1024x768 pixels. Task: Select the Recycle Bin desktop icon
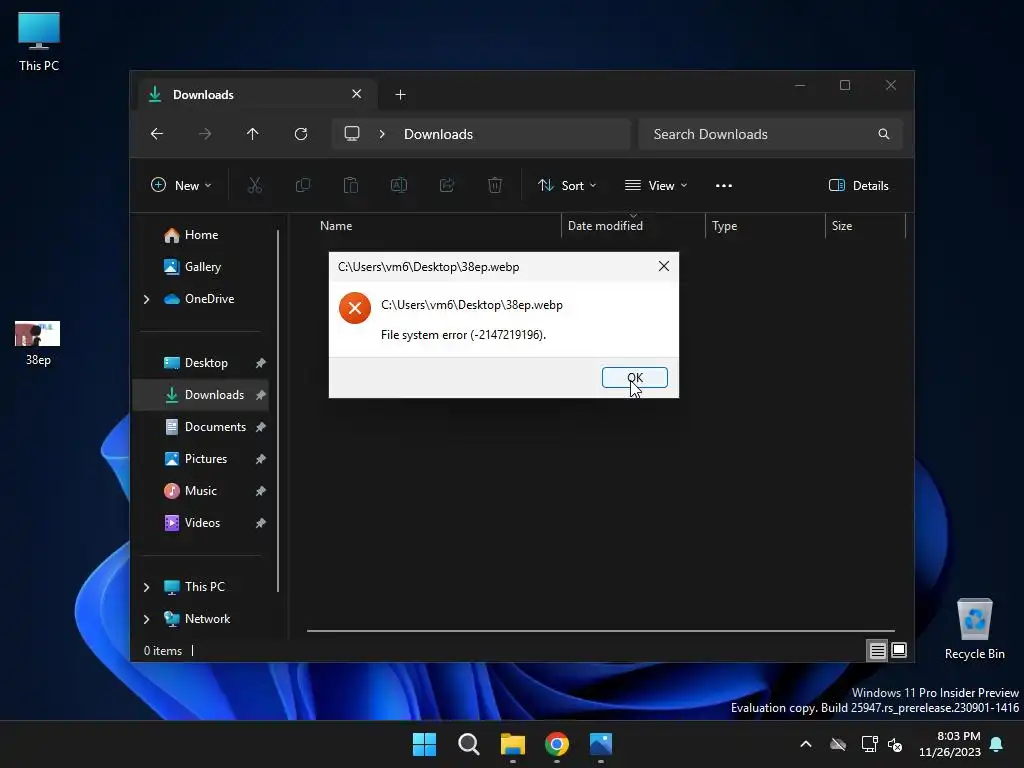[x=974, y=629]
